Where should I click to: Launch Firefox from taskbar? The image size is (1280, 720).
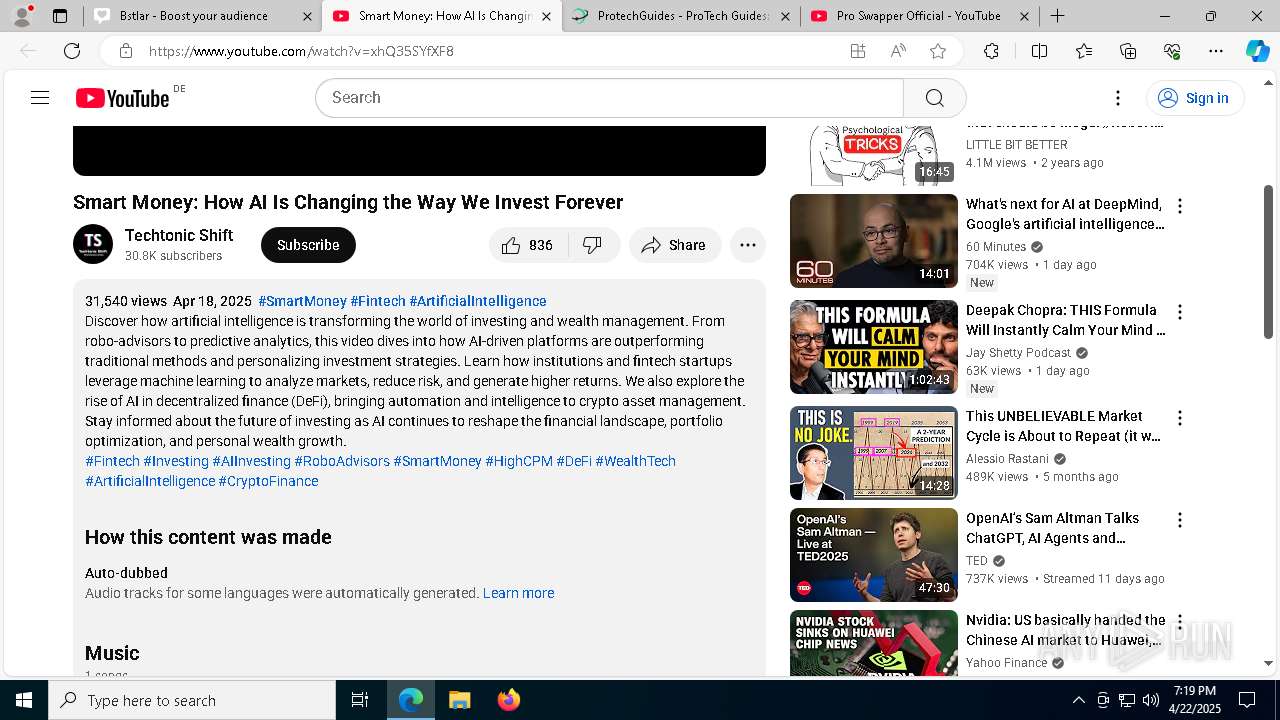508,700
